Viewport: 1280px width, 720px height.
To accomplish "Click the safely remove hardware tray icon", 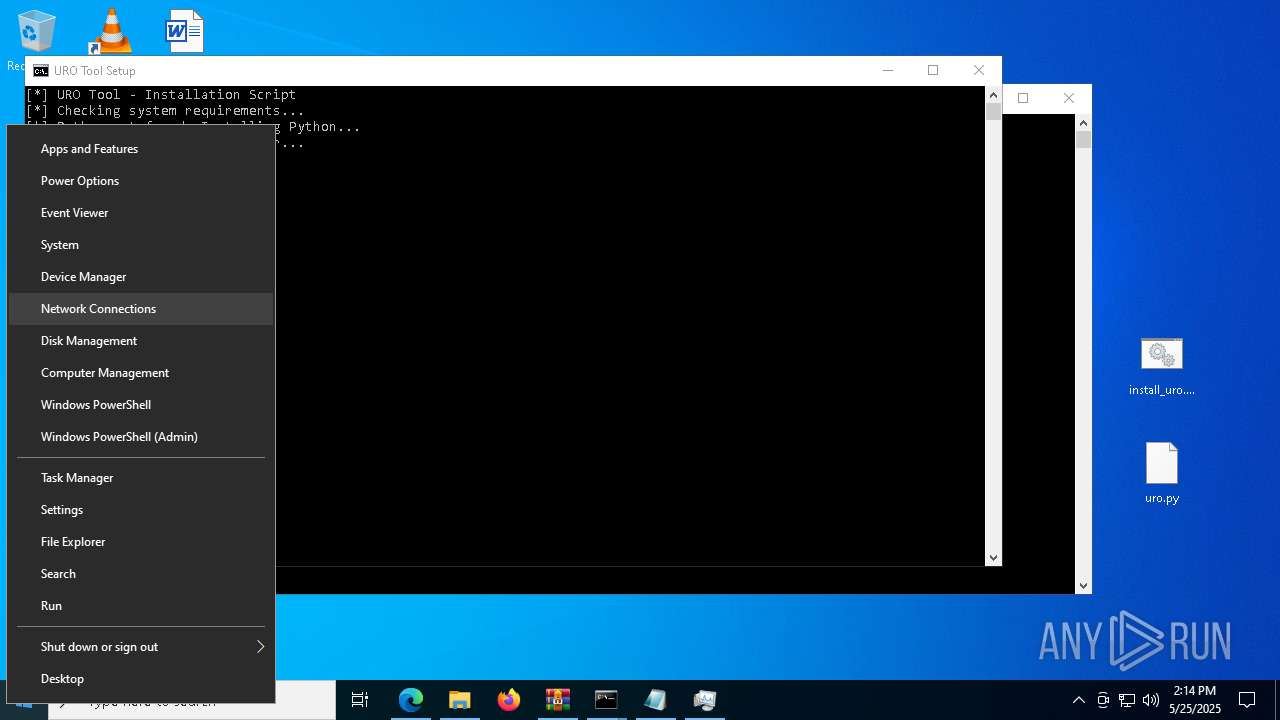I will click(1103, 700).
